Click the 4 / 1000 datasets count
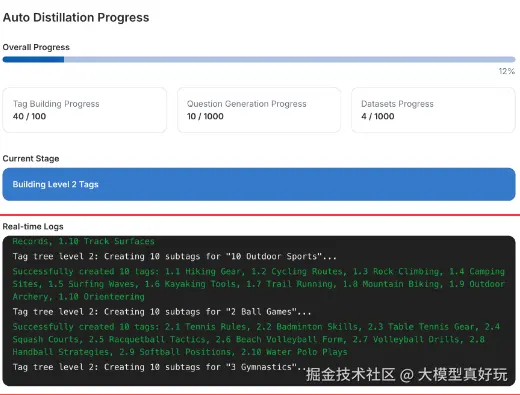The image size is (520, 395). pyautogui.click(x=378, y=116)
